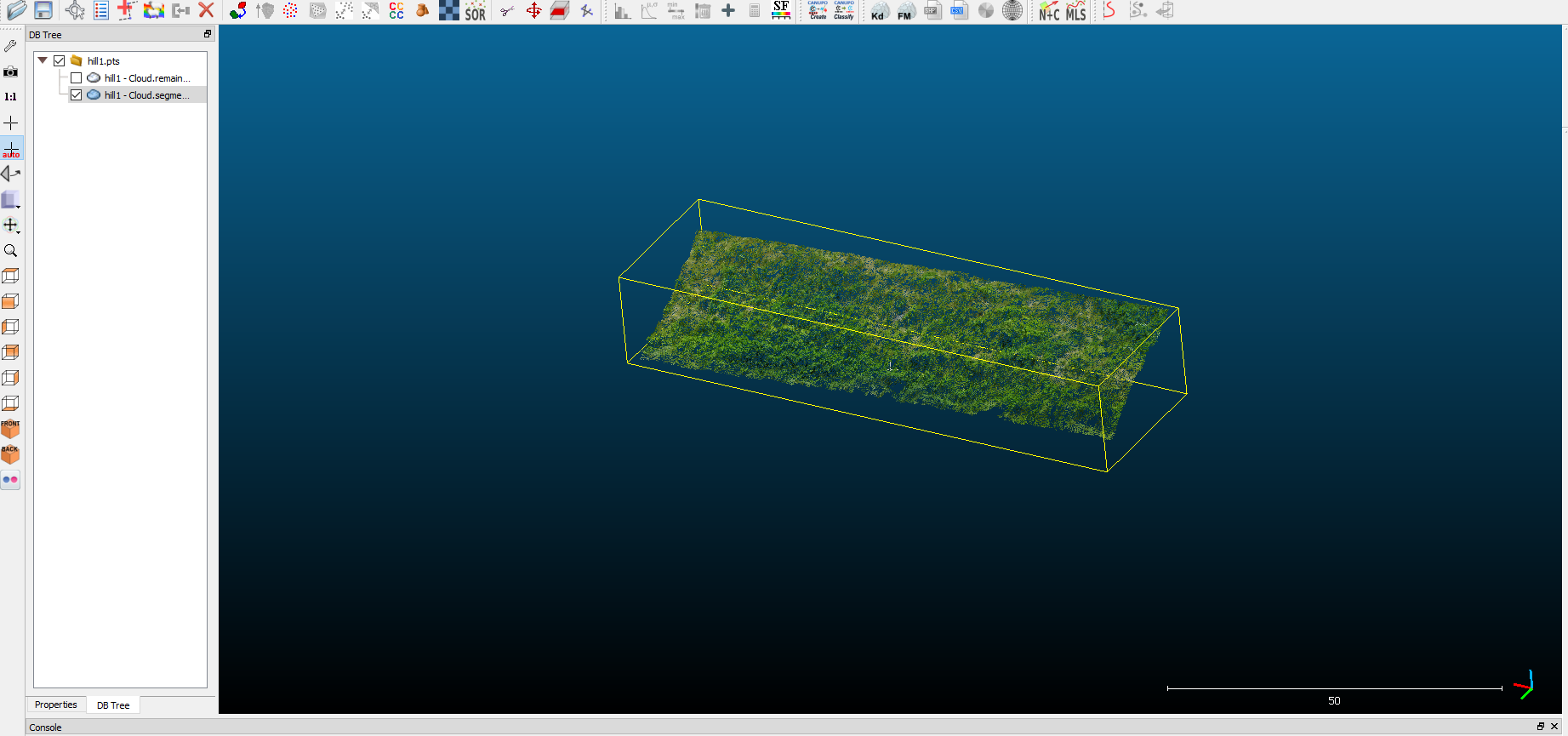Click the rainbow colored clone/merge icon

pyautogui.click(x=154, y=10)
